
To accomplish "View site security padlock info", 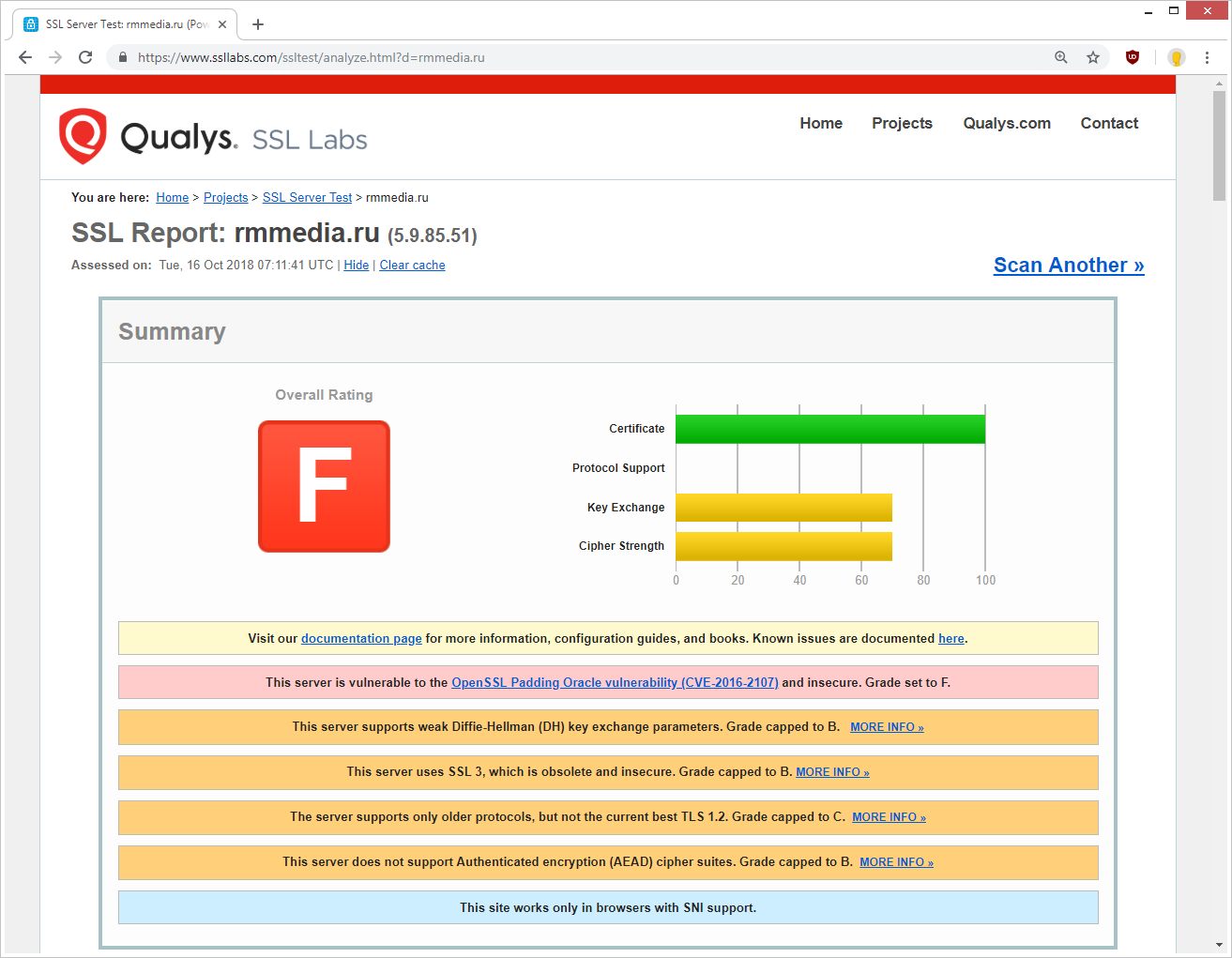I will click(x=122, y=57).
